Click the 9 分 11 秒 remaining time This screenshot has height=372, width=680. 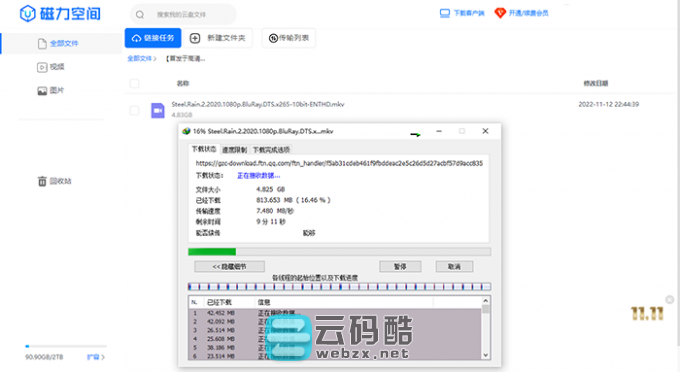271,222
